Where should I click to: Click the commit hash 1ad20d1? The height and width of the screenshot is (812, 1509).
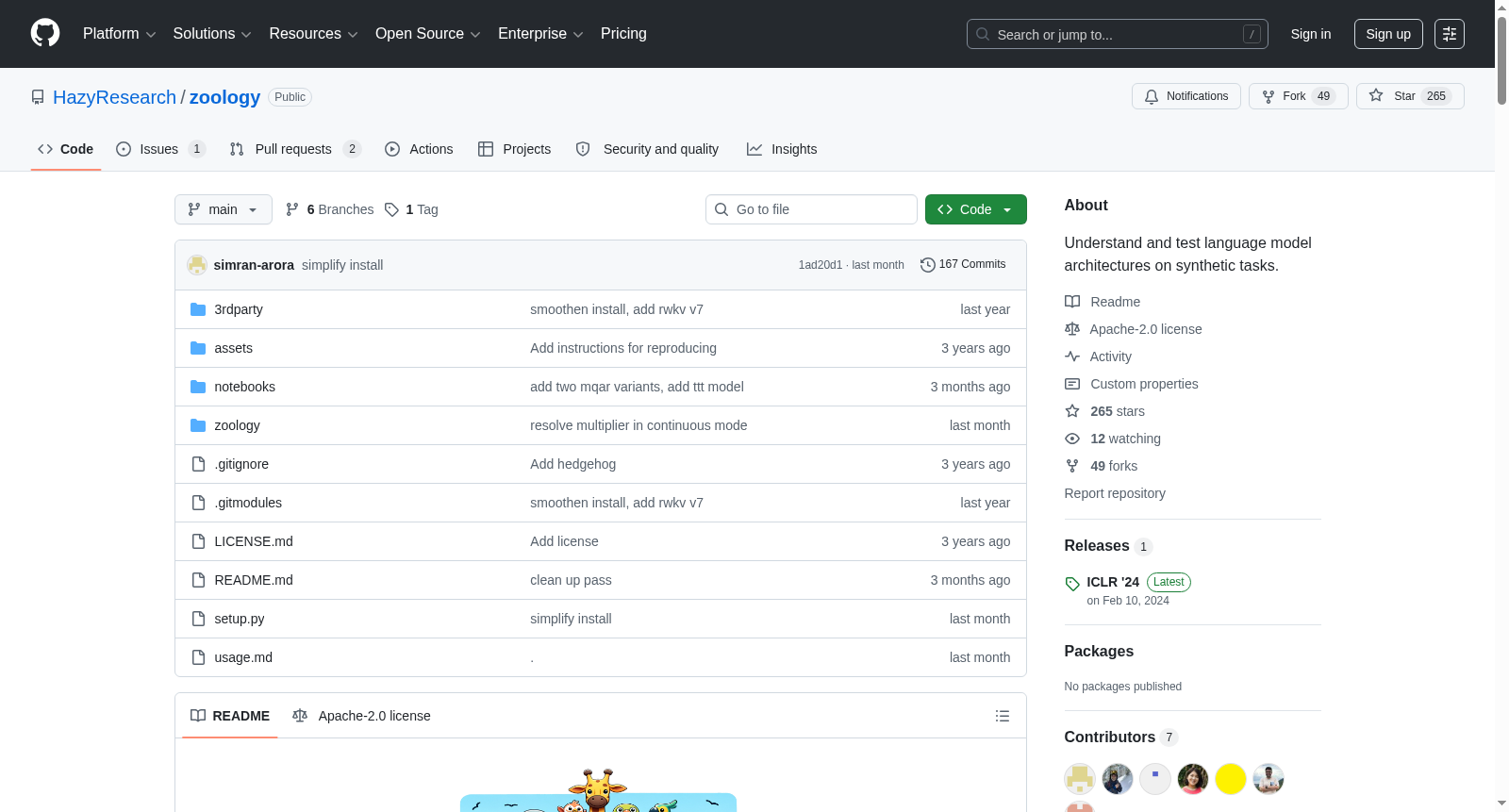pos(821,265)
